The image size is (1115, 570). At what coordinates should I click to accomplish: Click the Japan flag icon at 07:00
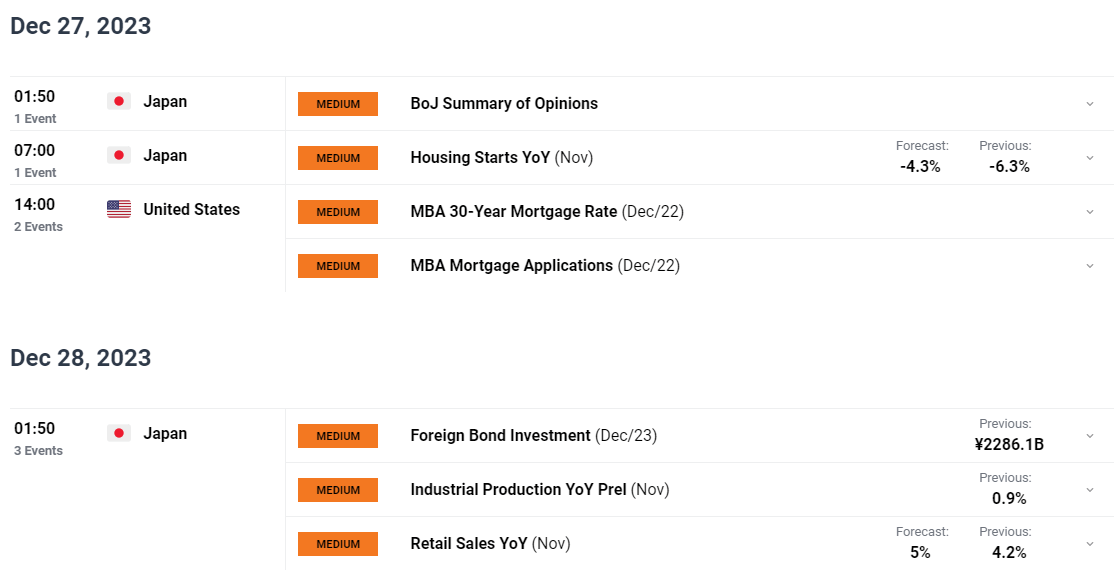tap(119, 156)
